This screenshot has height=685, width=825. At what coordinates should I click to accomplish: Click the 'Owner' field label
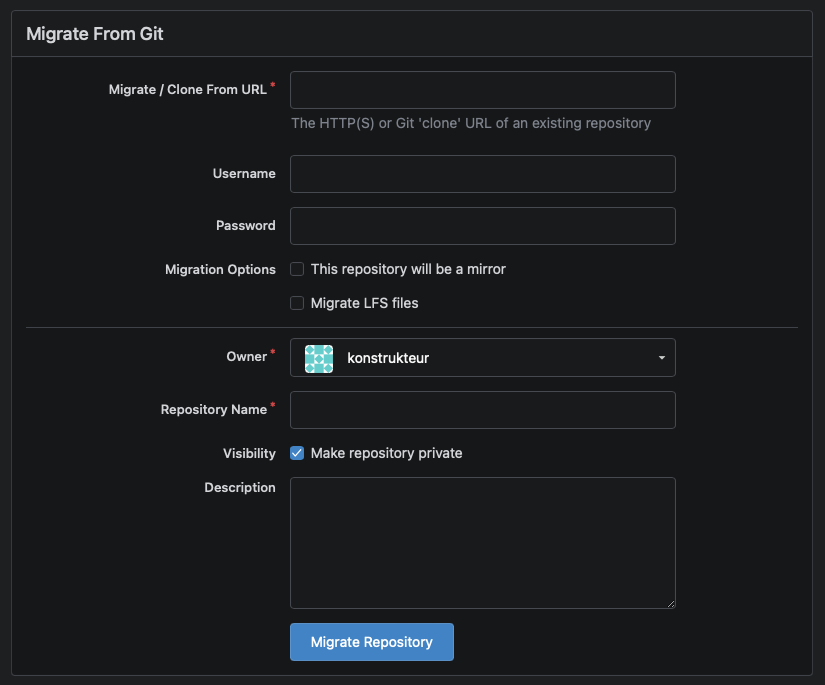click(246, 357)
